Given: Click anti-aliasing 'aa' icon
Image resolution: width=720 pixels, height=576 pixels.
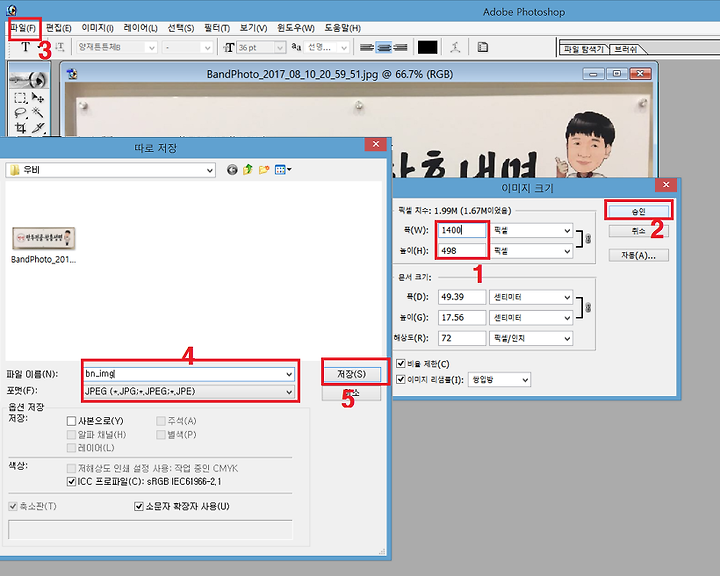Looking at the screenshot, I should click(296, 47).
